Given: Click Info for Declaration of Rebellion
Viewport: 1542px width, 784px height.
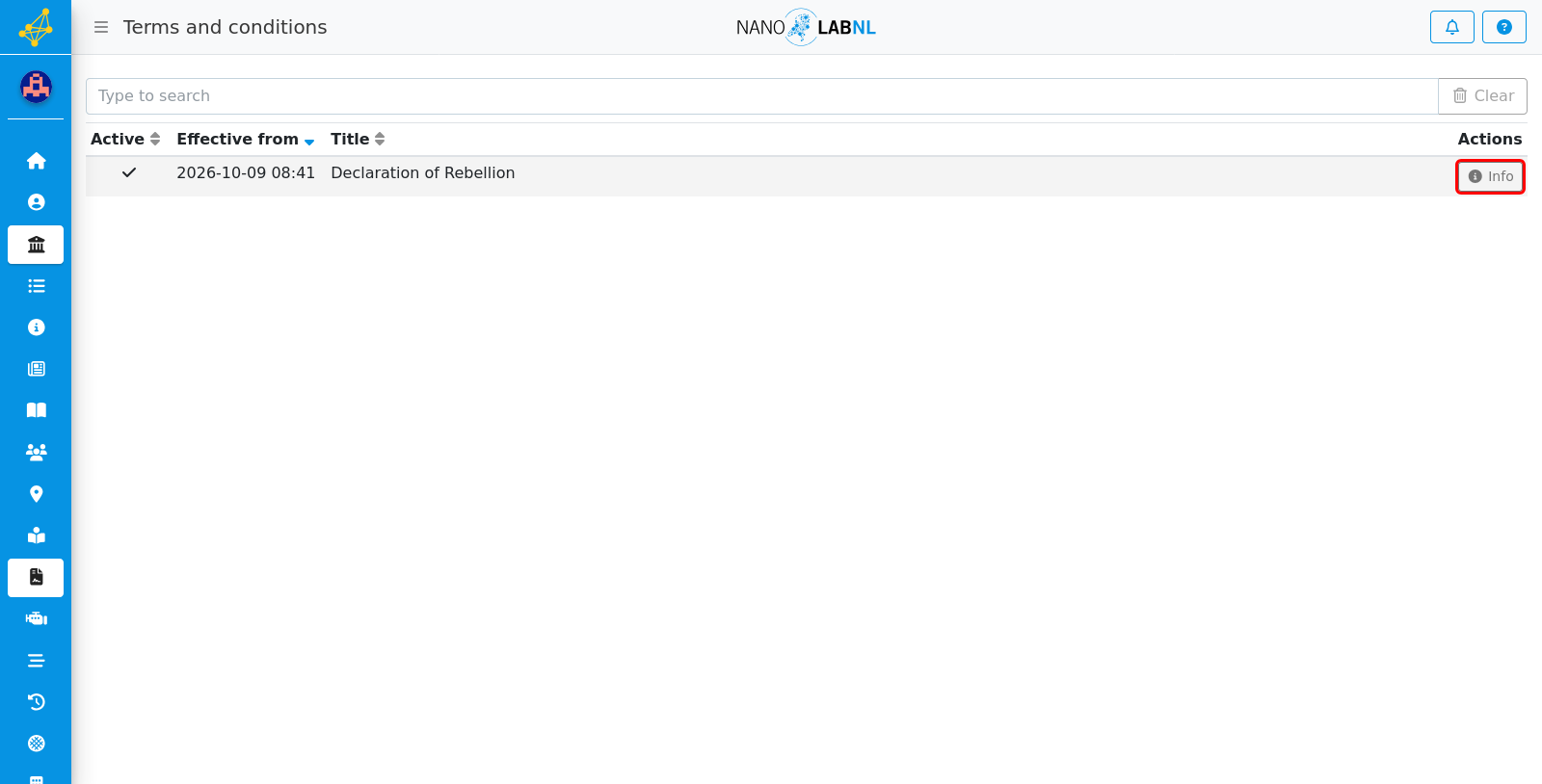Looking at the screenshot, I should click(x=1490, y=176).
